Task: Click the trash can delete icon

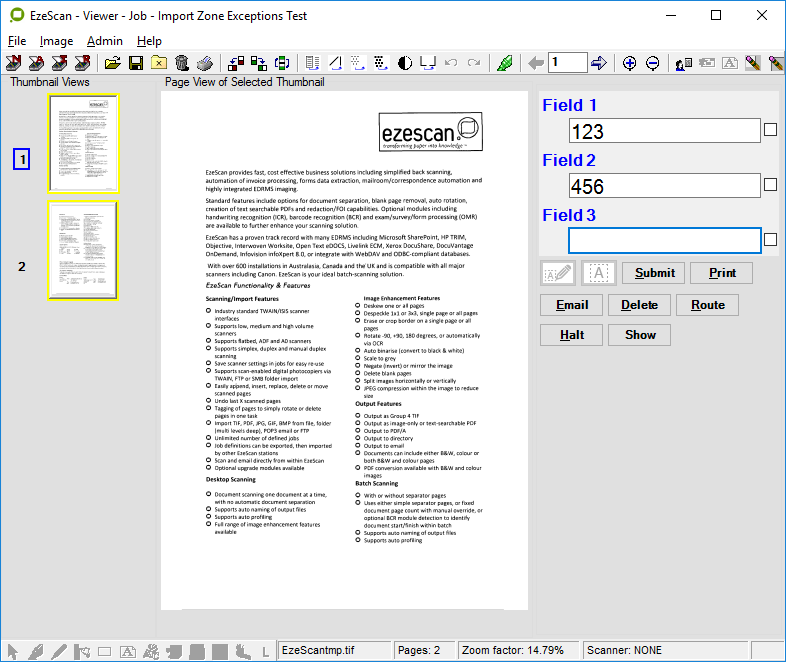Action: coord(181,63)
